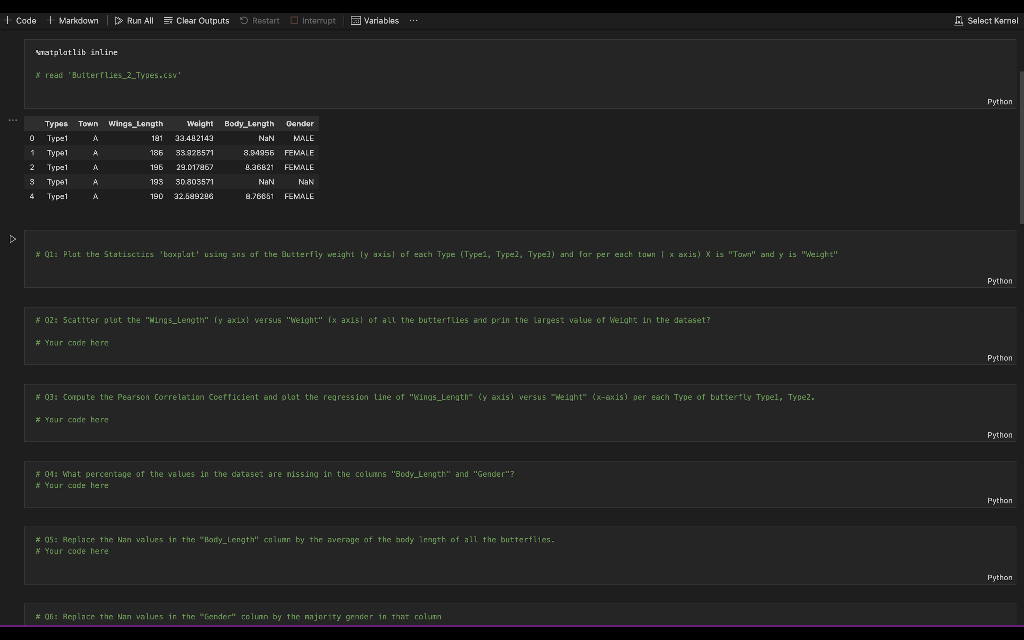Run all notebook cells with Run All
The height and width of the screenshot is (640, 1024).
coord(134,20)
